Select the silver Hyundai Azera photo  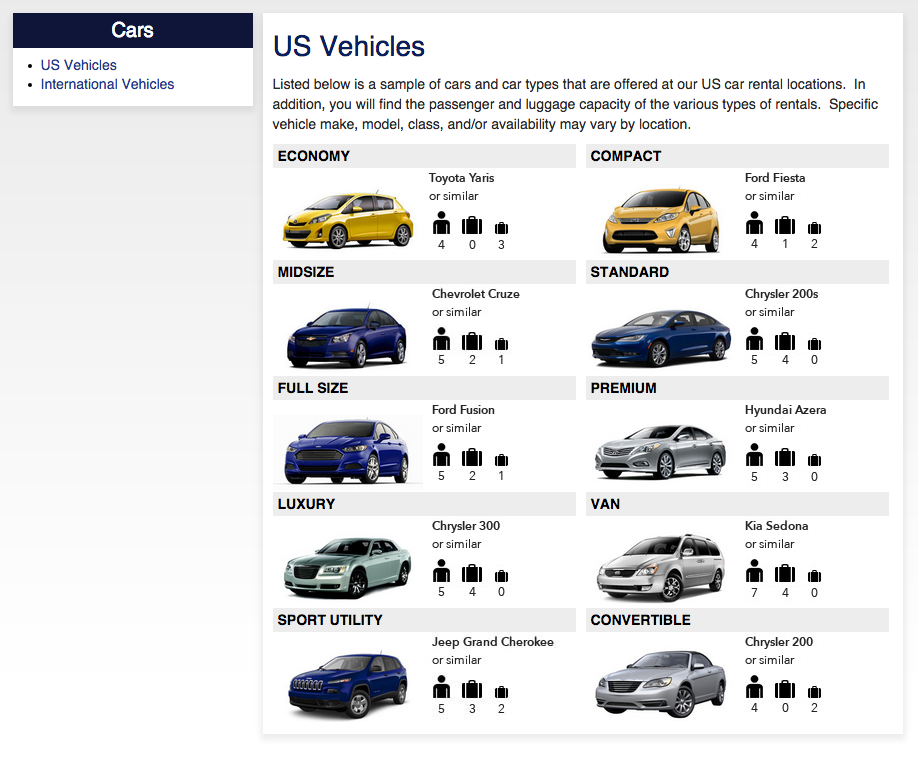[661, 451]
